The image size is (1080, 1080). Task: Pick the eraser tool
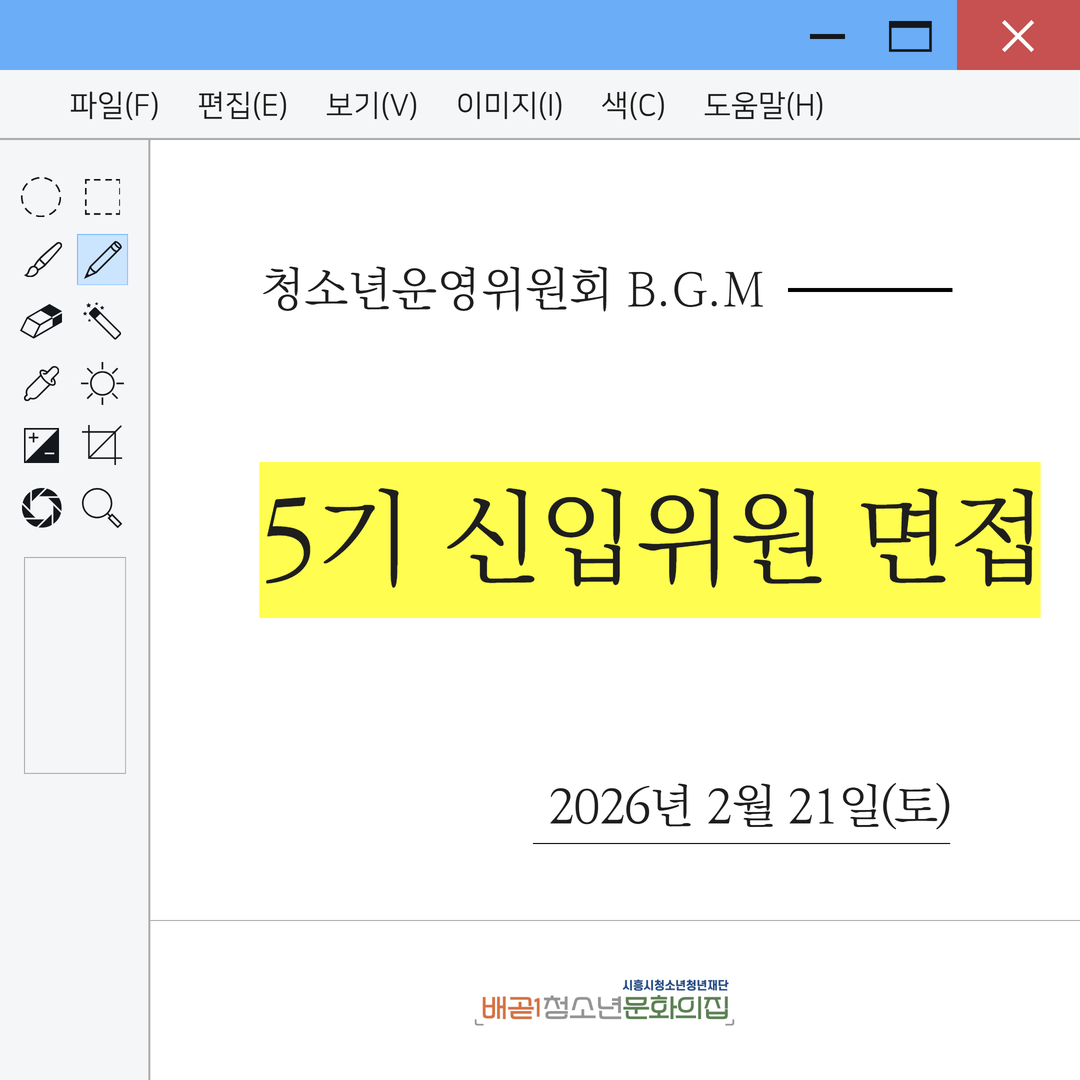(42, 322)
